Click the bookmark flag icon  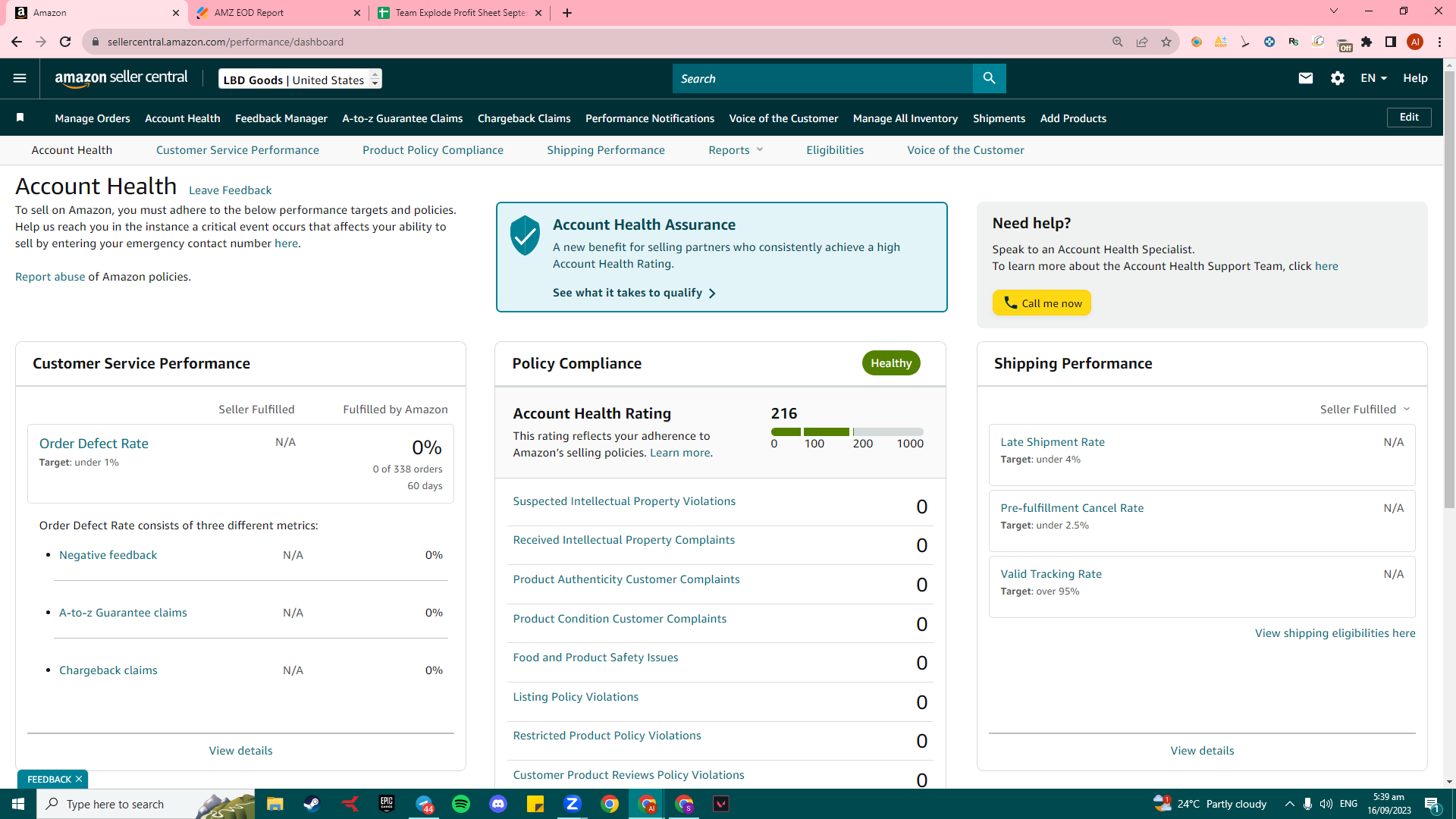[x=20, y=118]
